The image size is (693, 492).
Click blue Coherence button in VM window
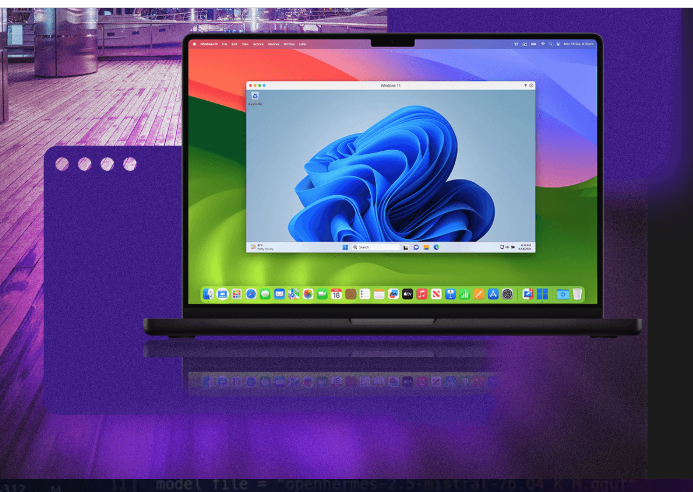pos(264,85)
